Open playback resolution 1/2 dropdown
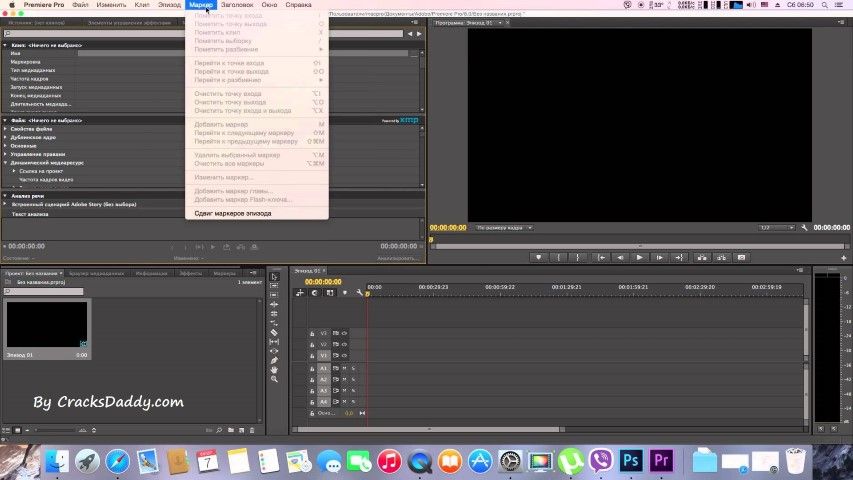The image size is (853, 480). 777,227
